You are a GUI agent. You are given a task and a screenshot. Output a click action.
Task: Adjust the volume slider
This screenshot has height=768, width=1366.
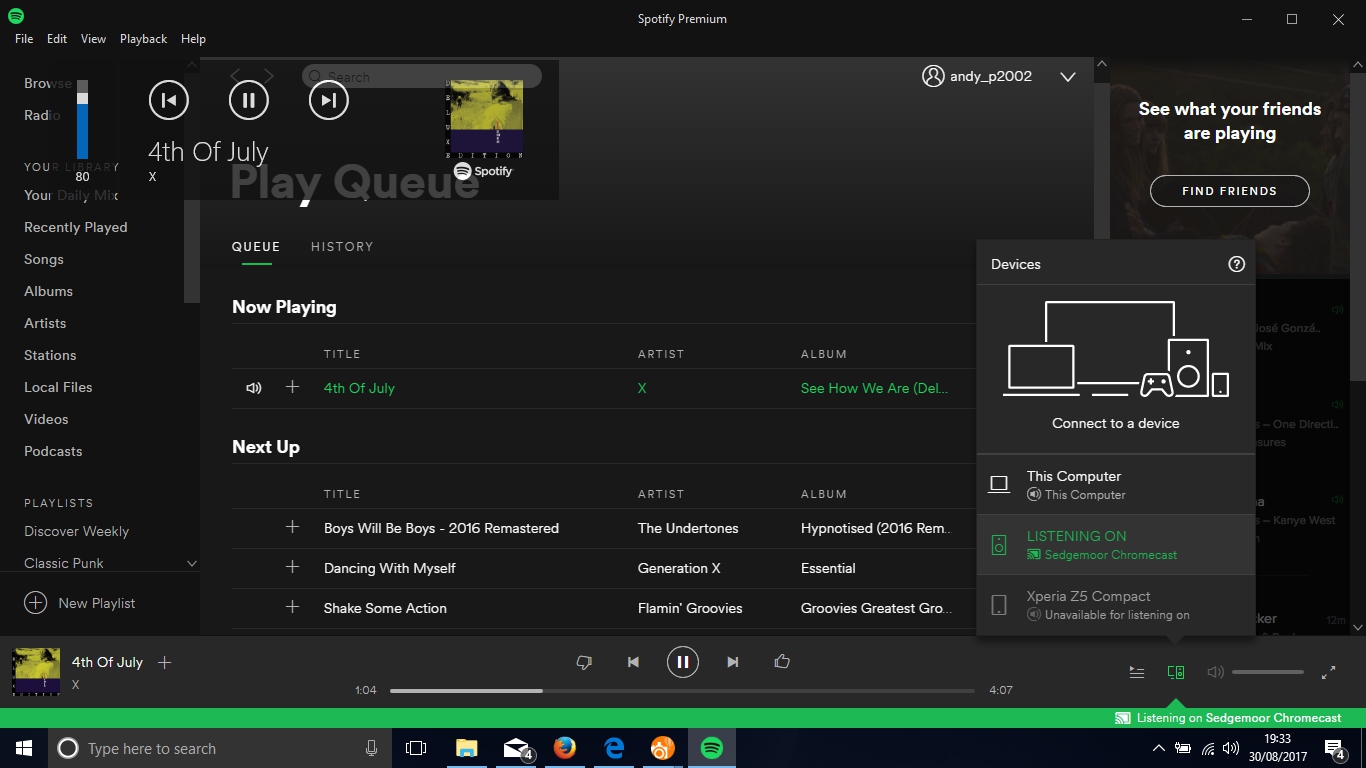coord(1267,672)
